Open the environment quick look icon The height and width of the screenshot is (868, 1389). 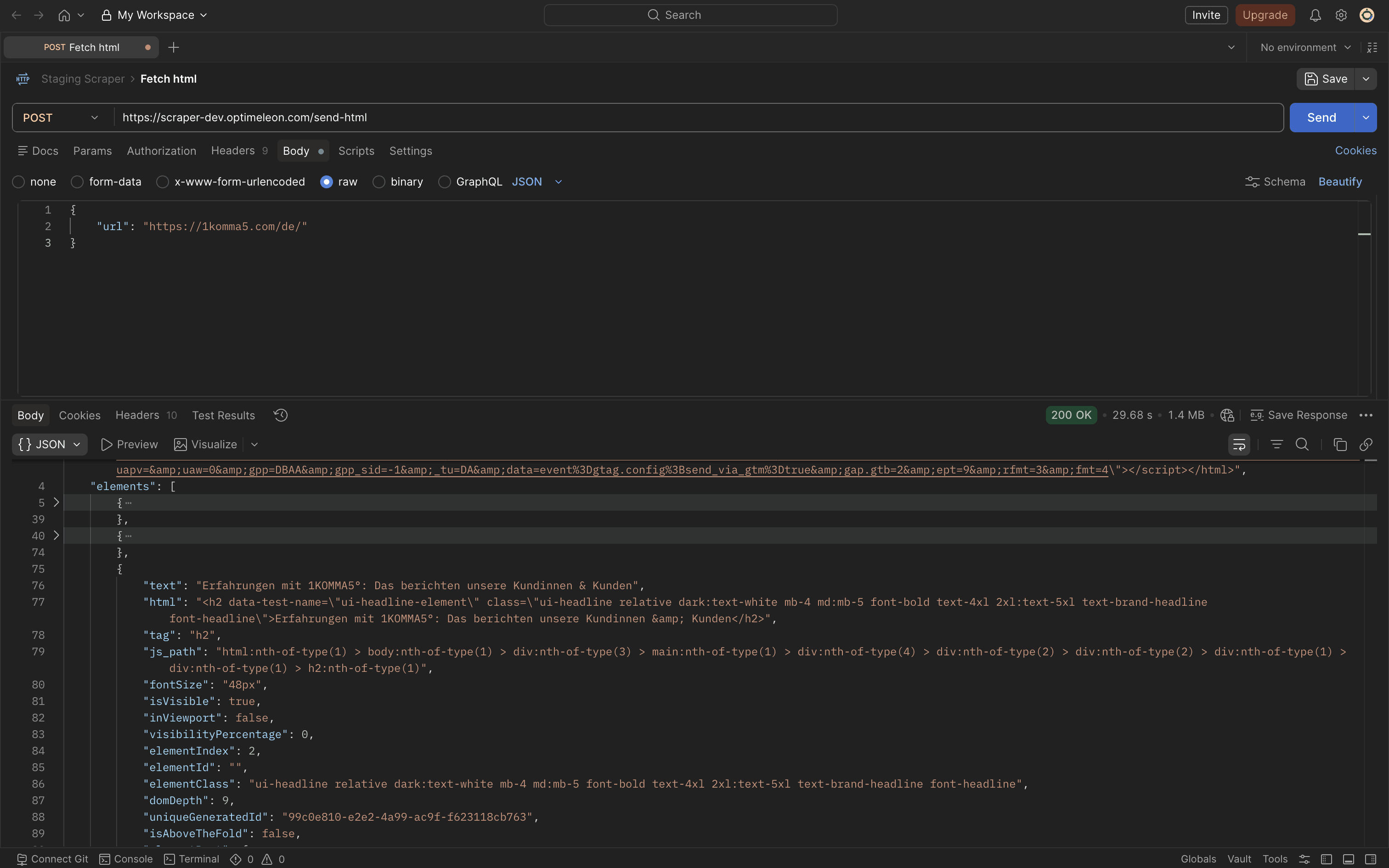[x=1372, y=47]
